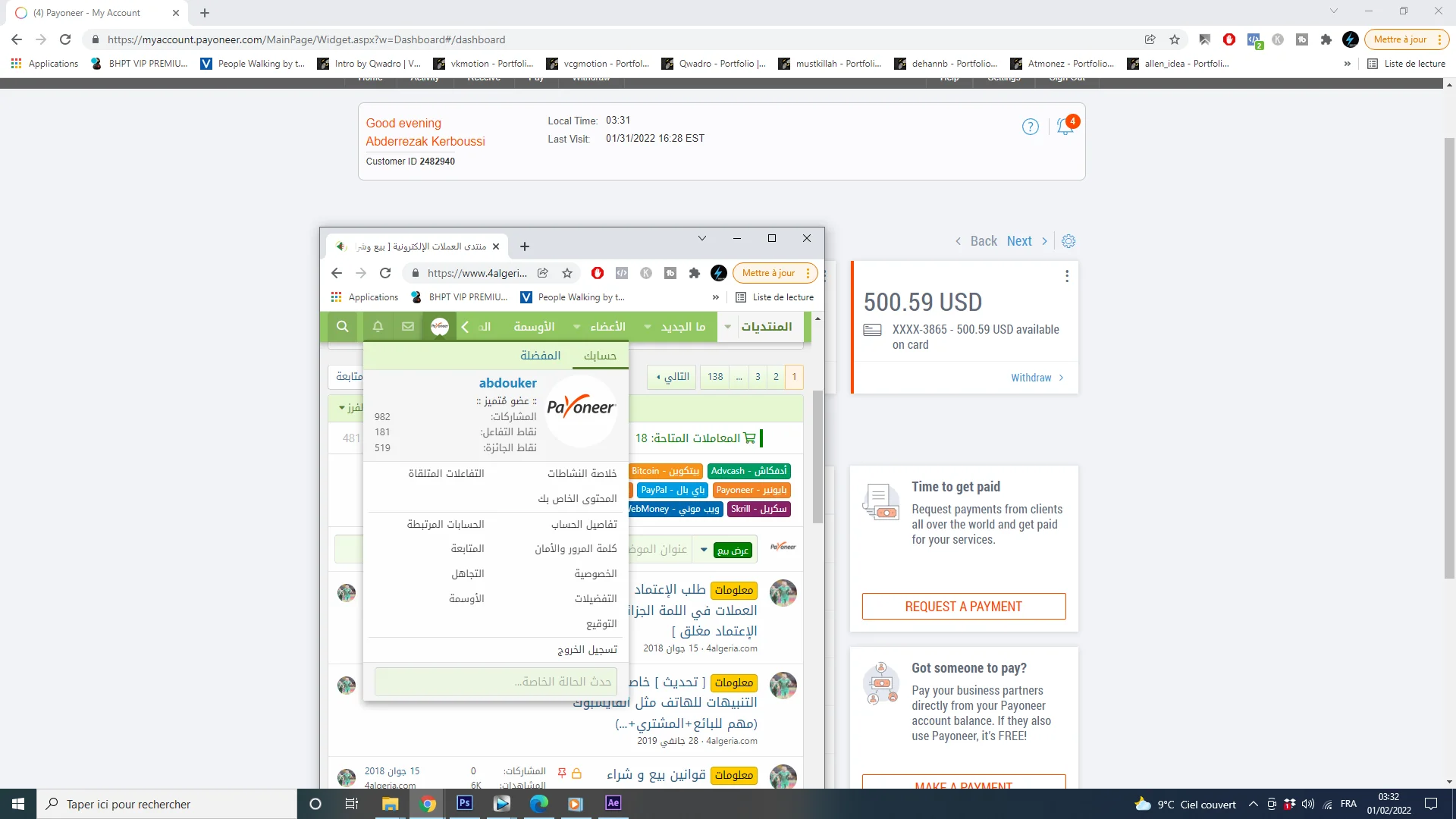1456x819 pixels.
Task: Click تسجيل الخروج logout entry
Action: [x=587, y=650]
